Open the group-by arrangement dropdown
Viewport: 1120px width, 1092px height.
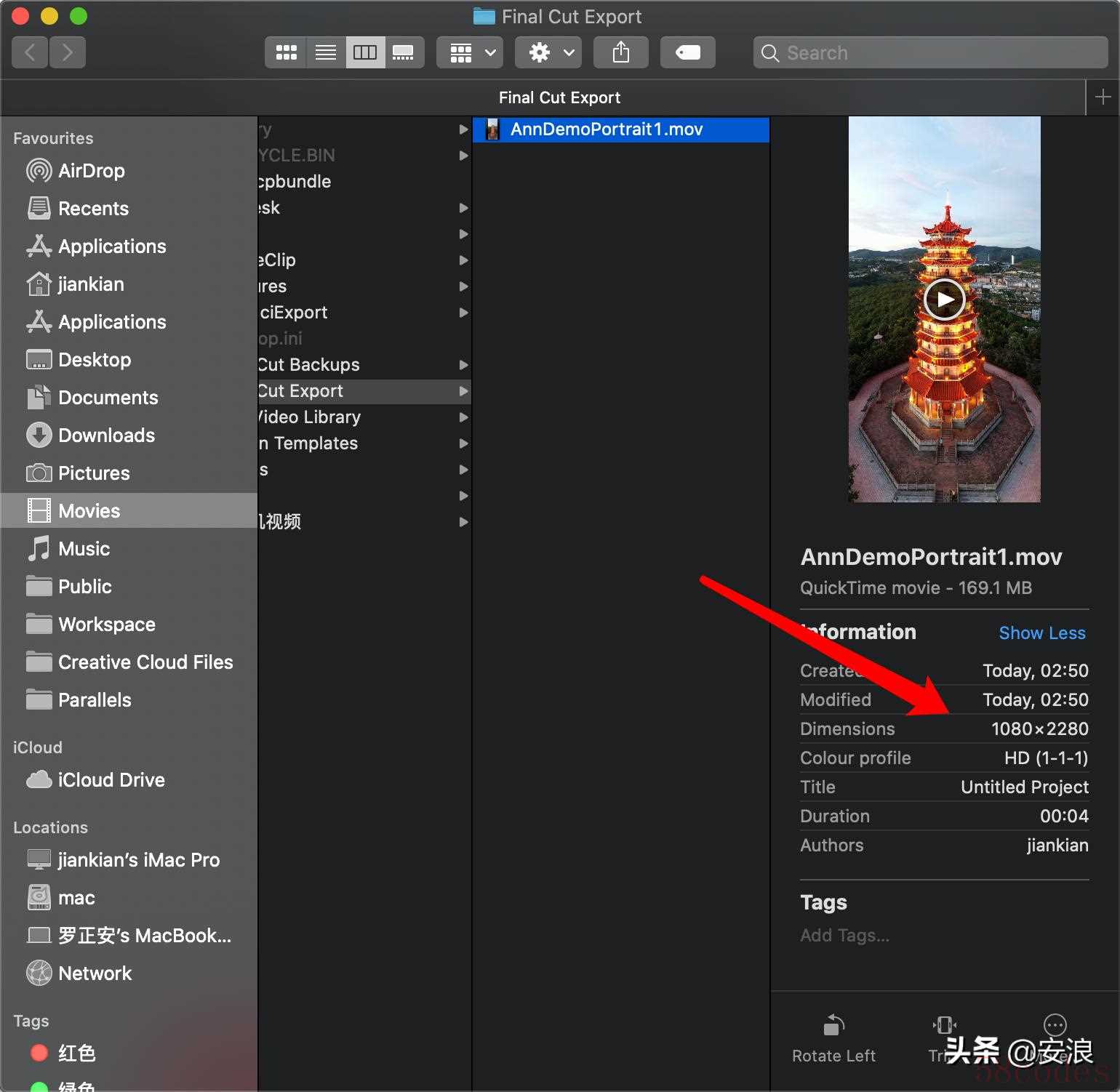click(470, 52)
